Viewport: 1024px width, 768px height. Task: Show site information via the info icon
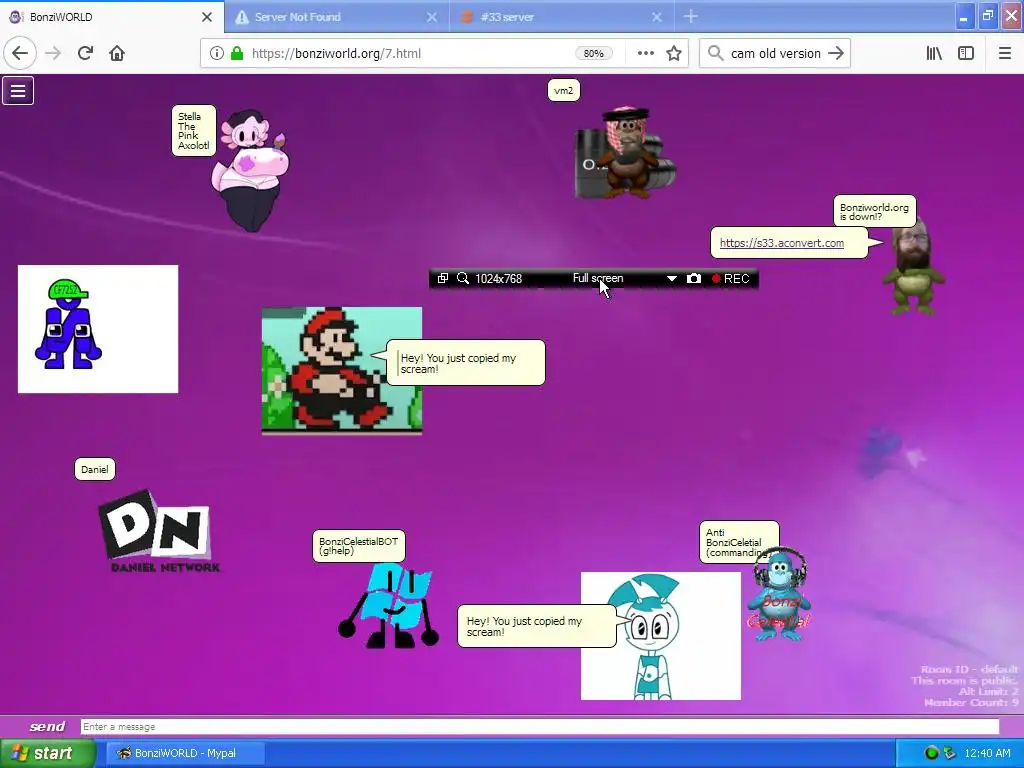pos(217,54)
